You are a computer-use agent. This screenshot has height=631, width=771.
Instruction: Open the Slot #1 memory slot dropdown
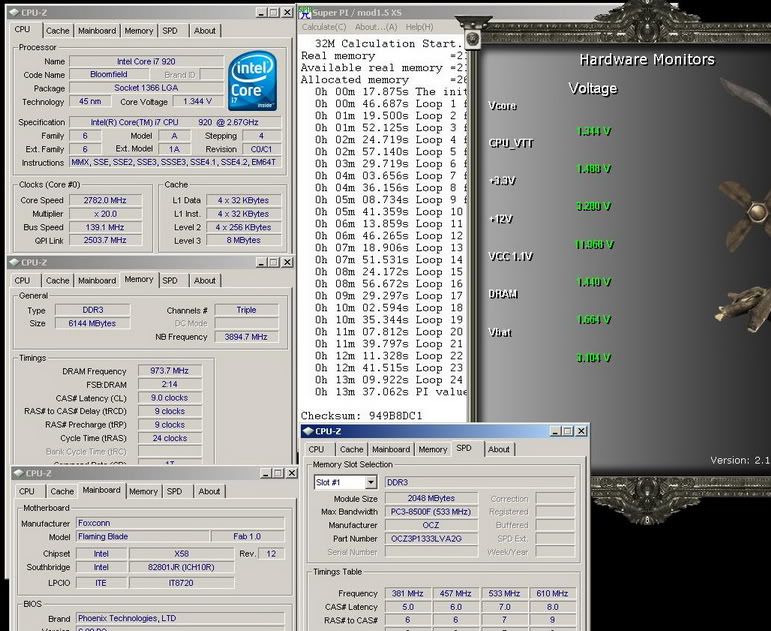tap(369, 482)
